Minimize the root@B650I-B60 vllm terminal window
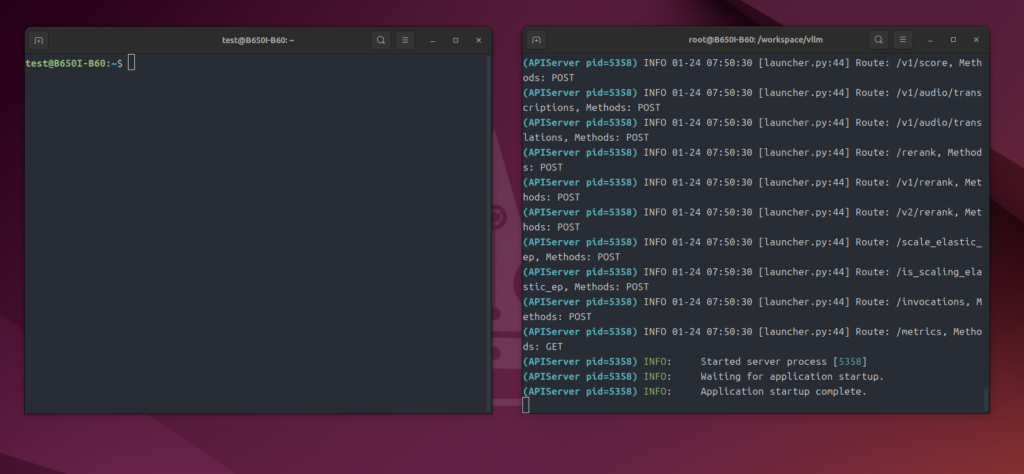 click(930, 41)
